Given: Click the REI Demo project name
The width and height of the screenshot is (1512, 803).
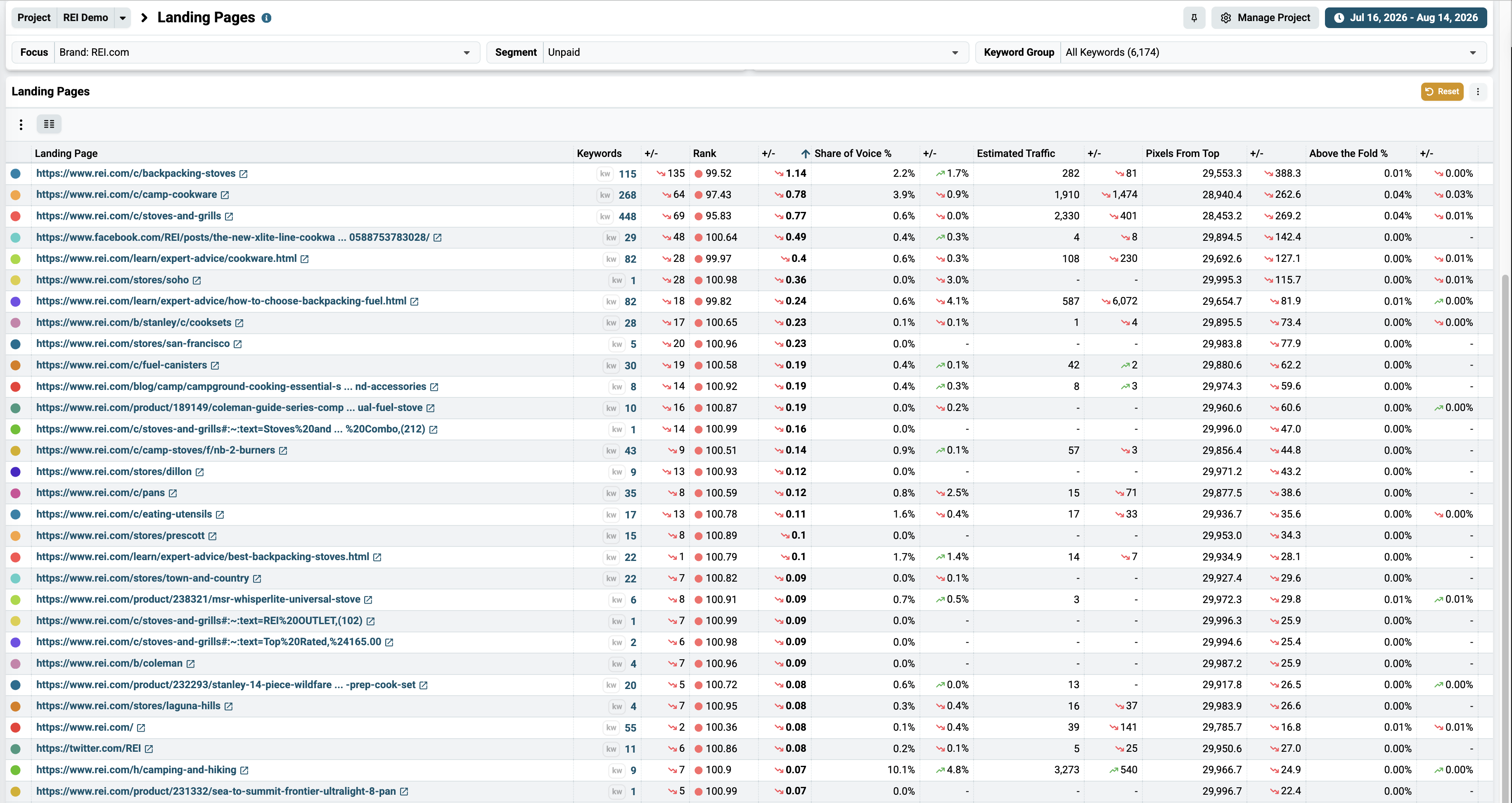Looking at the screenshot, I should 86,18.
